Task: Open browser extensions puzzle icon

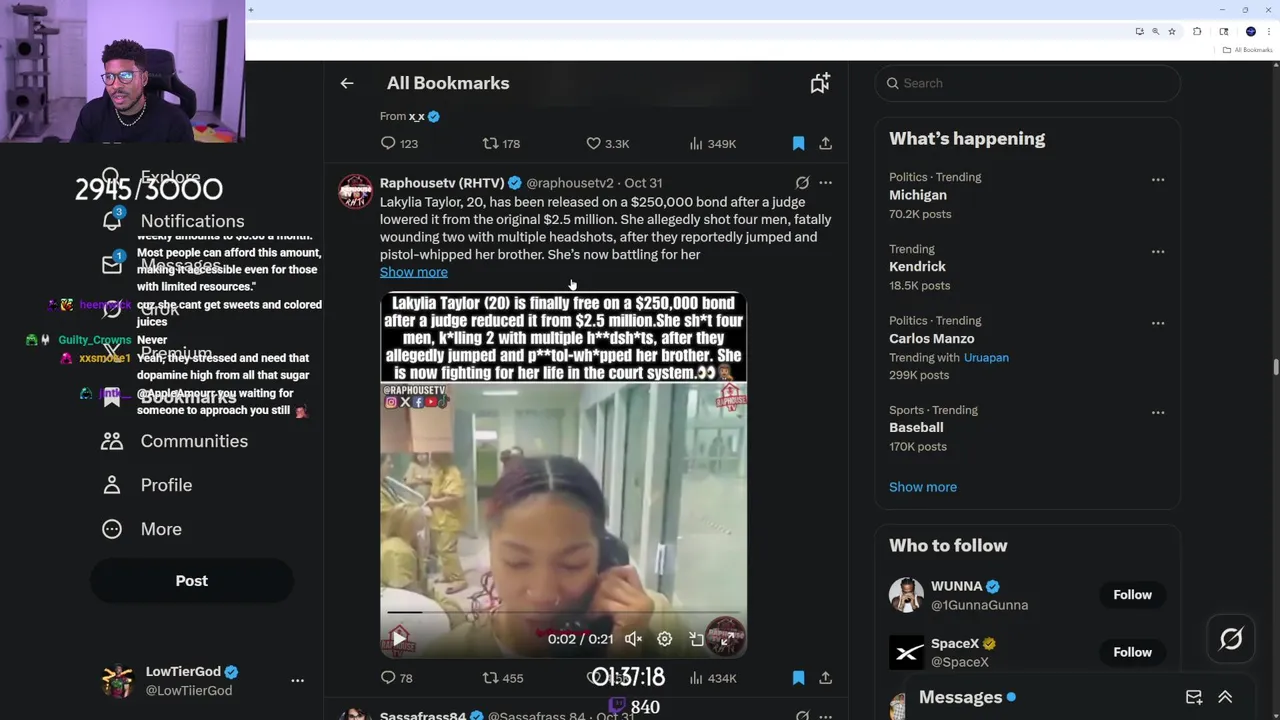Action: pyautogui.click(x=1197, y=32)
